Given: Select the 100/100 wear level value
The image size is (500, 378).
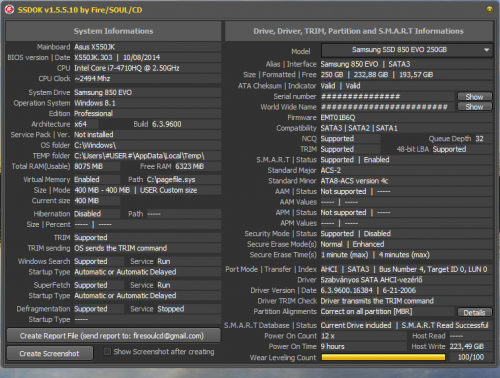Looking at the screenshot, I should (471, 357).
